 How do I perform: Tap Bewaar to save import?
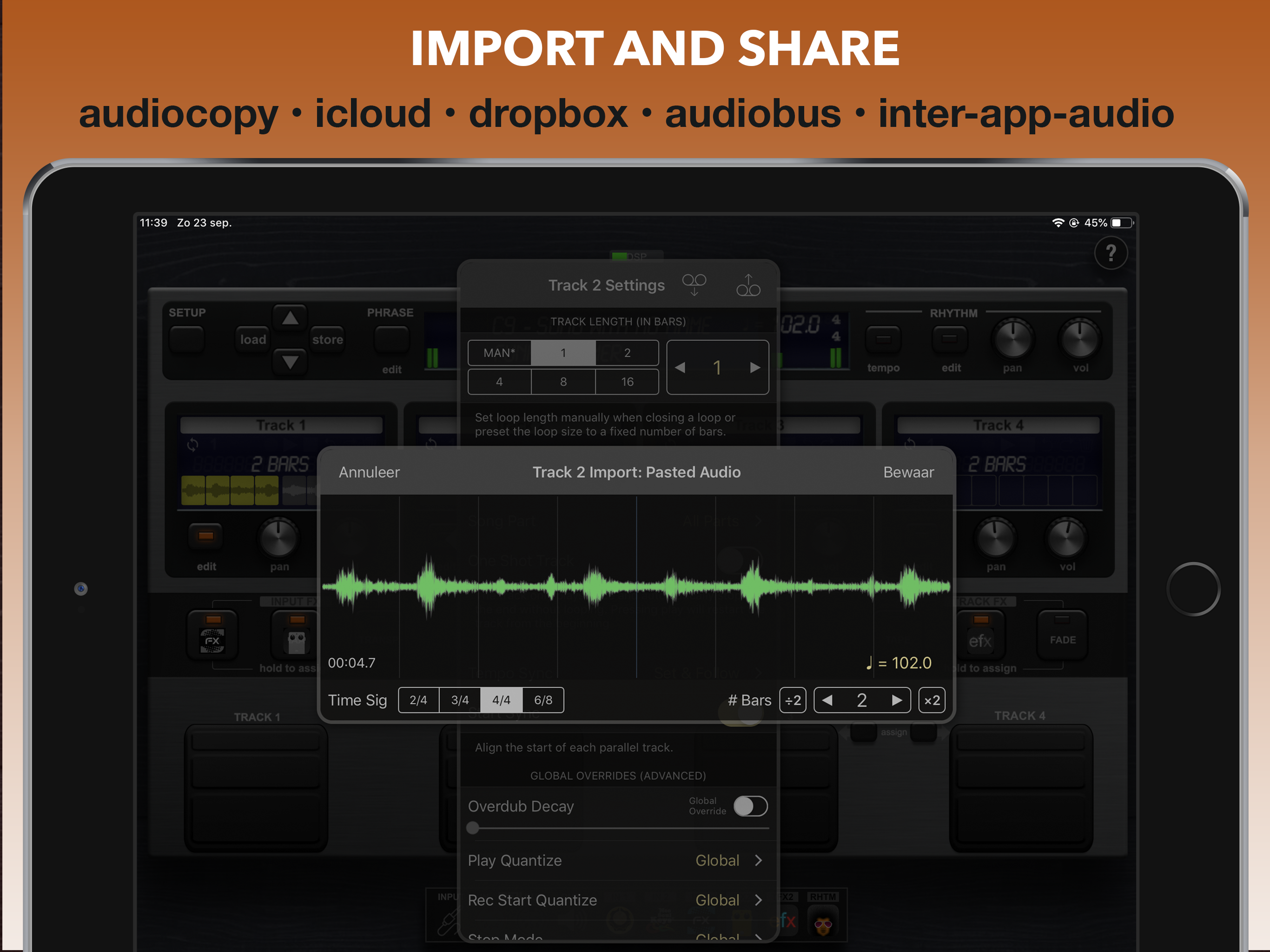(908, 472)
